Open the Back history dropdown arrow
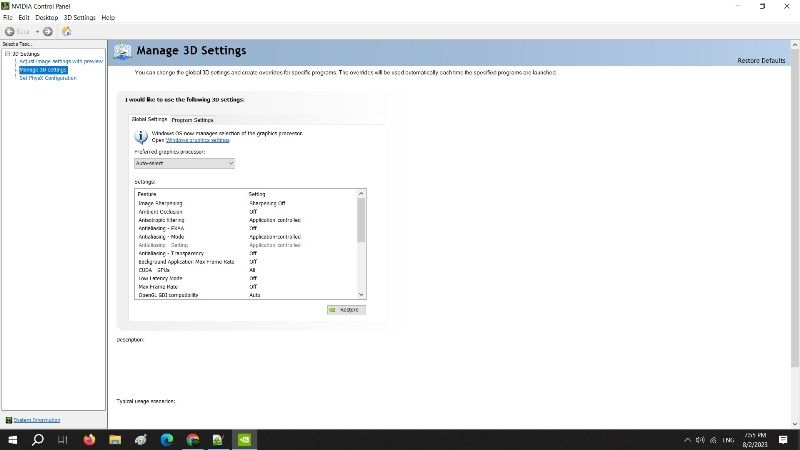The image size is (800, 450). click(37, 32)
